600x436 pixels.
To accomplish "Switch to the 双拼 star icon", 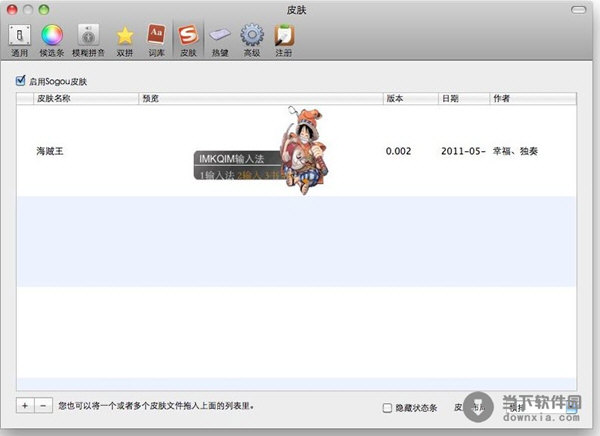I will (x=125, y=39).
